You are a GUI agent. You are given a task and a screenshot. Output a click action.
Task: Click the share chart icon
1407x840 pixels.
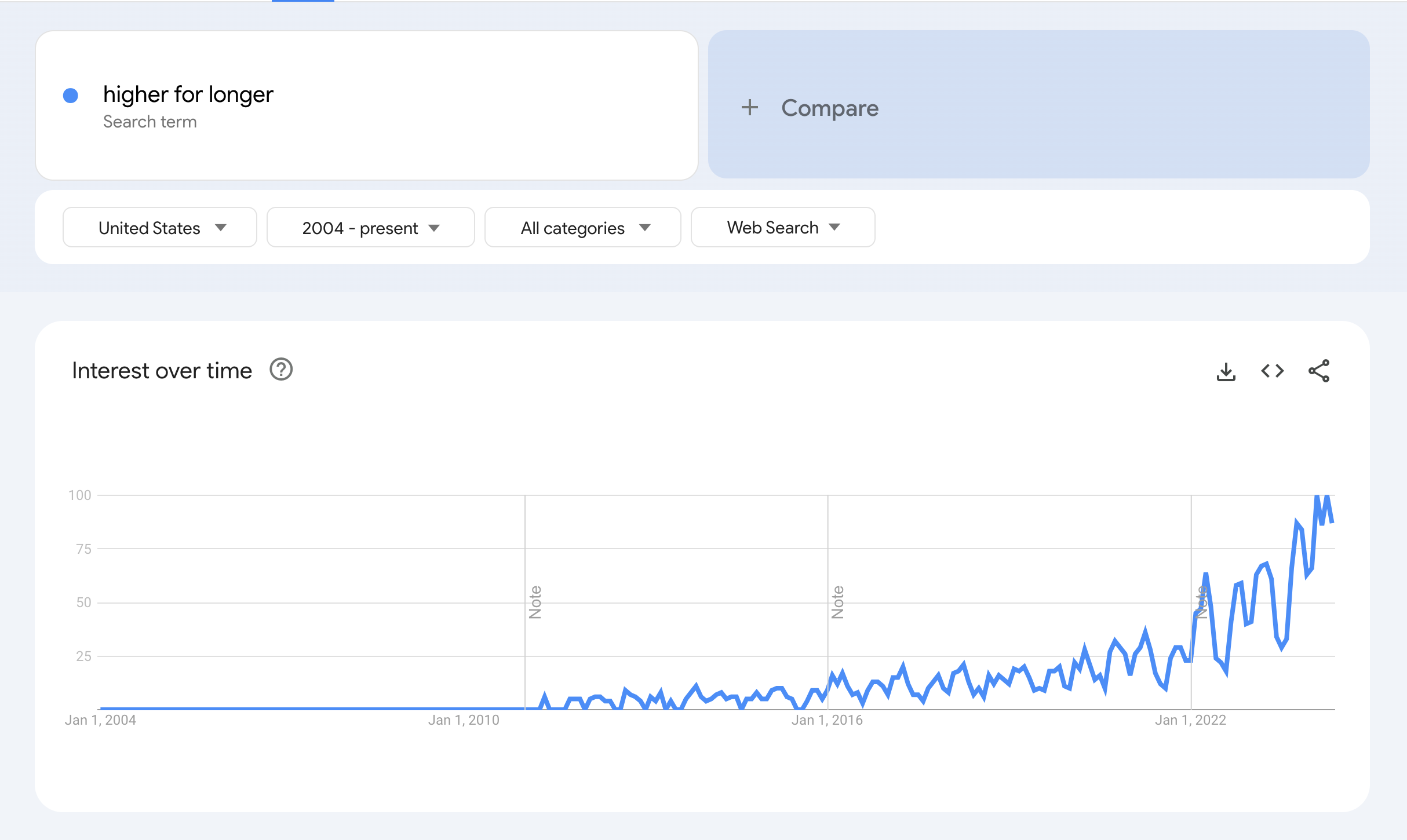pos(1319,371)
